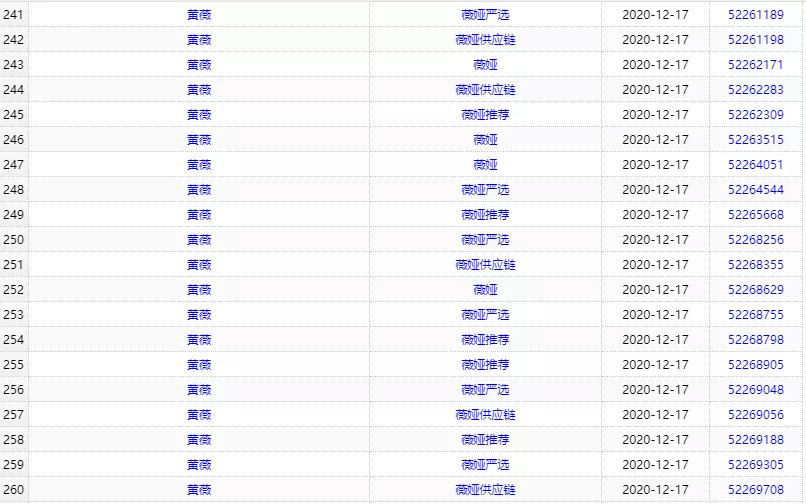Viewport: 806px width, 504px height.
Task: Open applicant 黄薇 link in row 249
Action: click(x=199, y=214)
